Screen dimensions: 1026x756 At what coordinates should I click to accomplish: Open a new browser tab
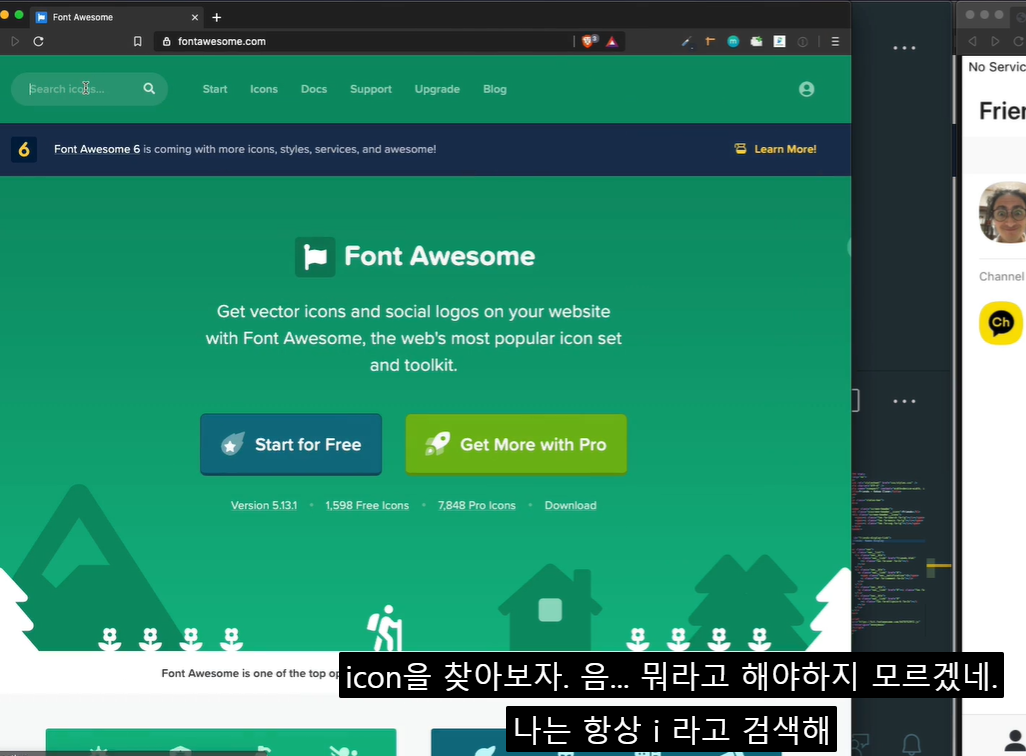click(x=217, y=18)
